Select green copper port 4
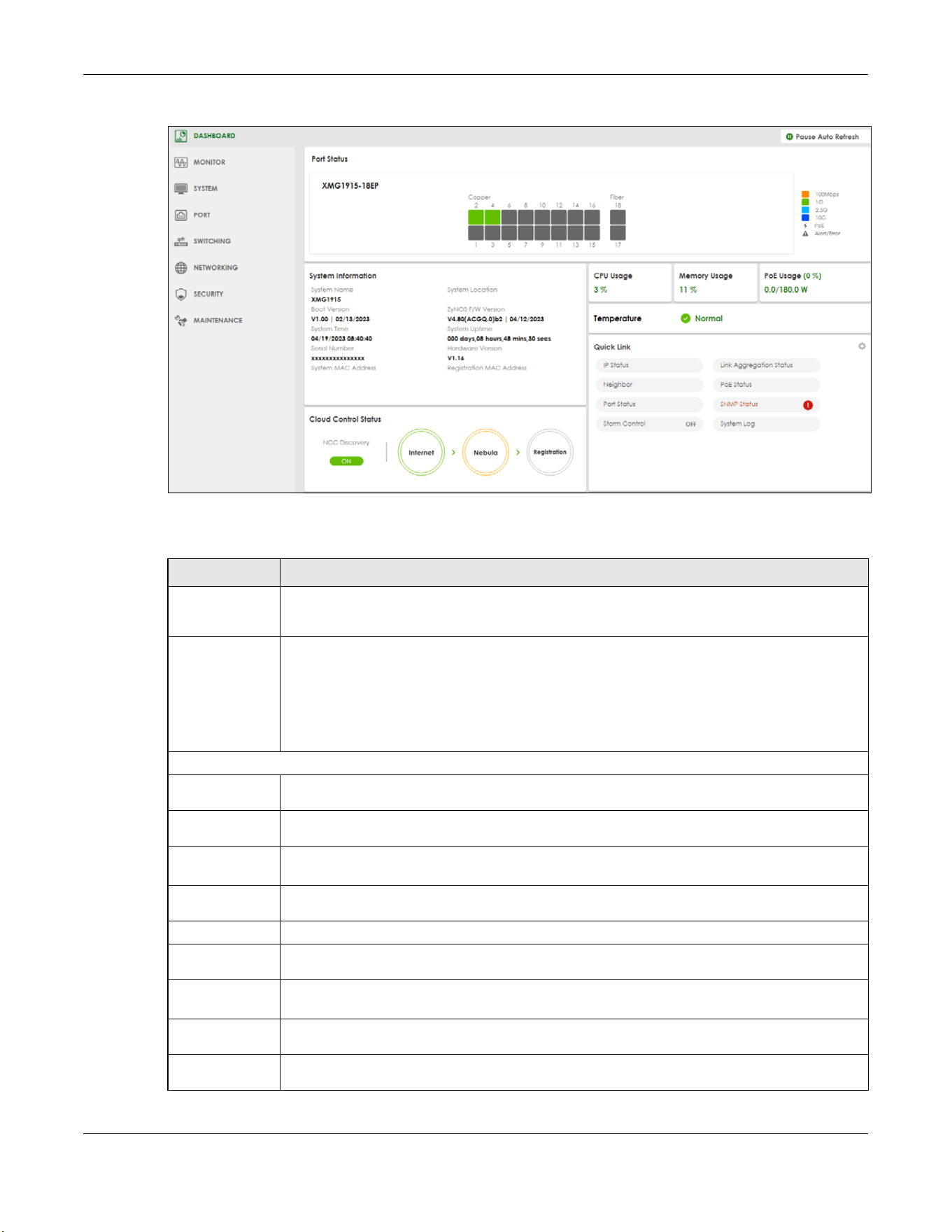952x1232 pixels. [492, 217]
